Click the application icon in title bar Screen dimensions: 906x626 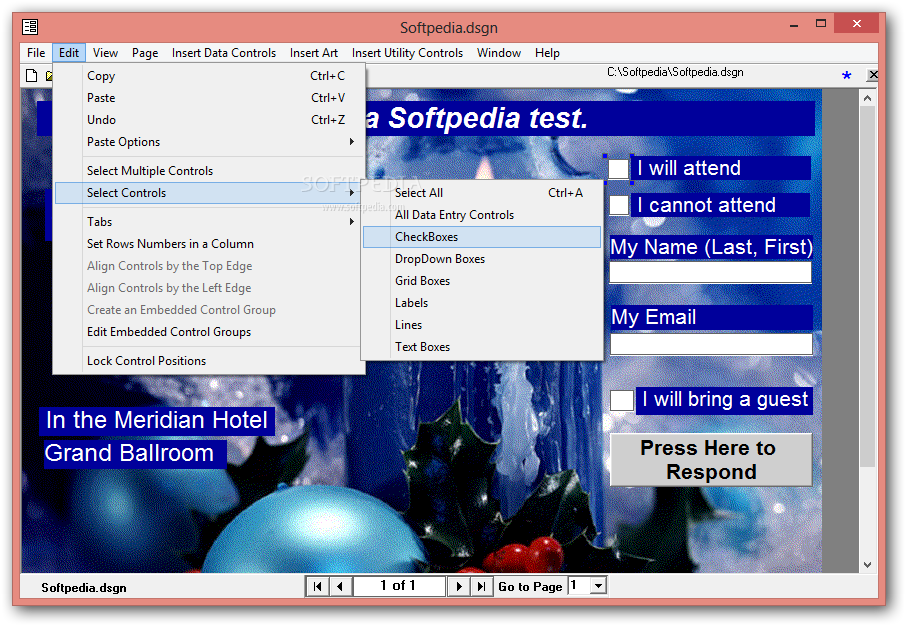tap(30, 27)
